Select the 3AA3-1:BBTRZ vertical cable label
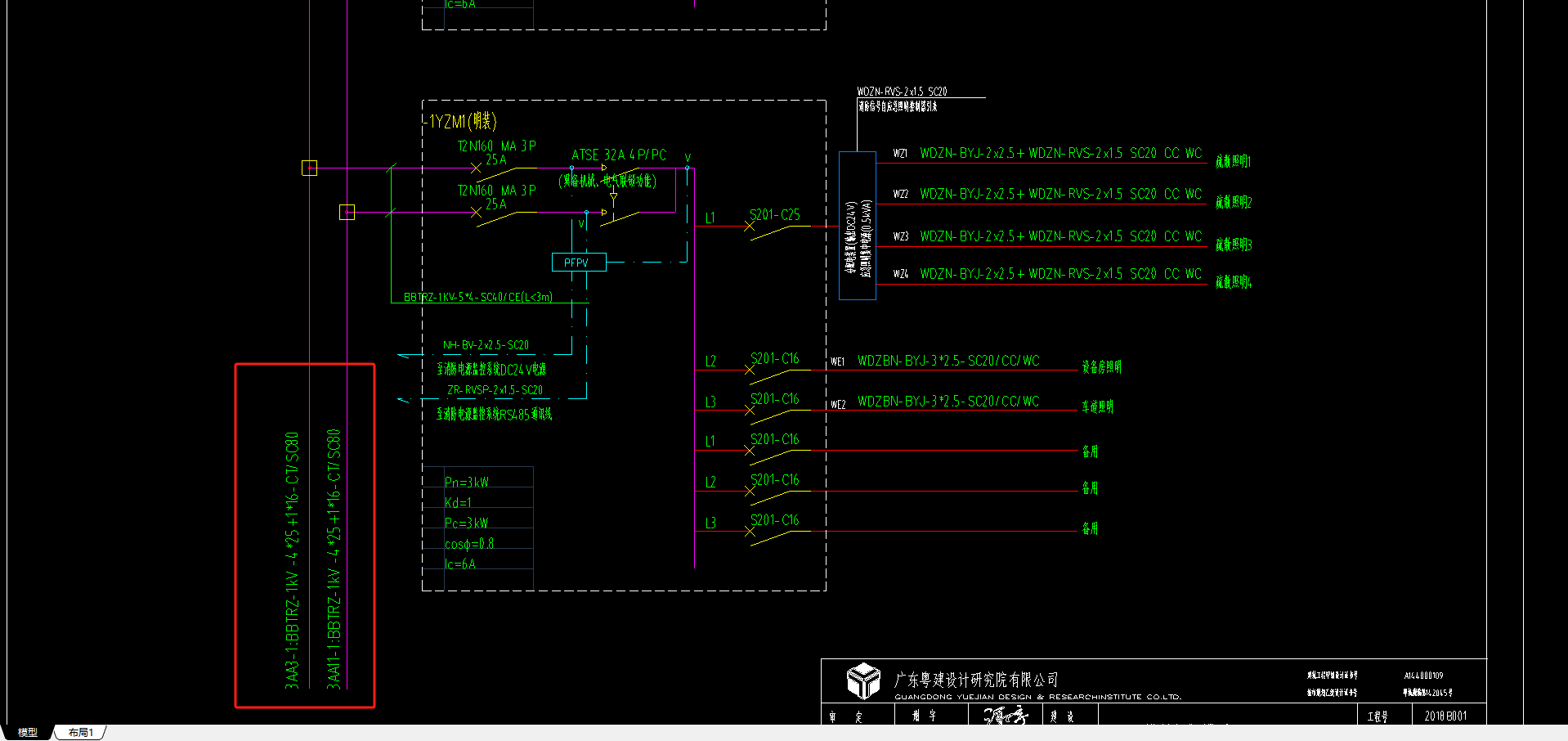Viewport: 1568px width, 741px height. (x=292, y=560)
